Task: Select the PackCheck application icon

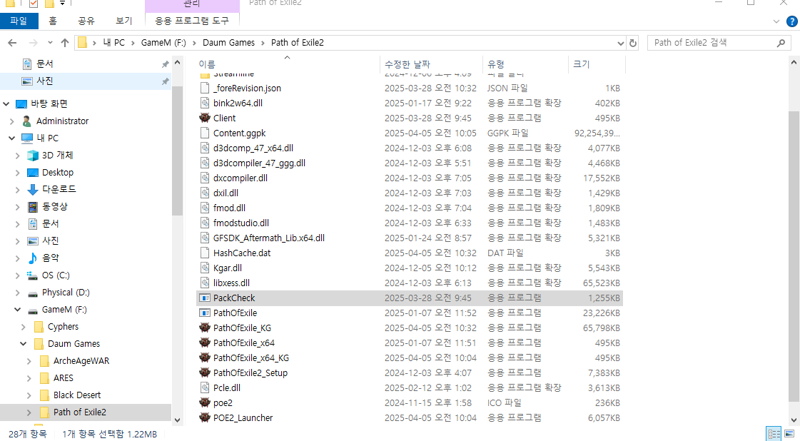Action: coord(205,298)
